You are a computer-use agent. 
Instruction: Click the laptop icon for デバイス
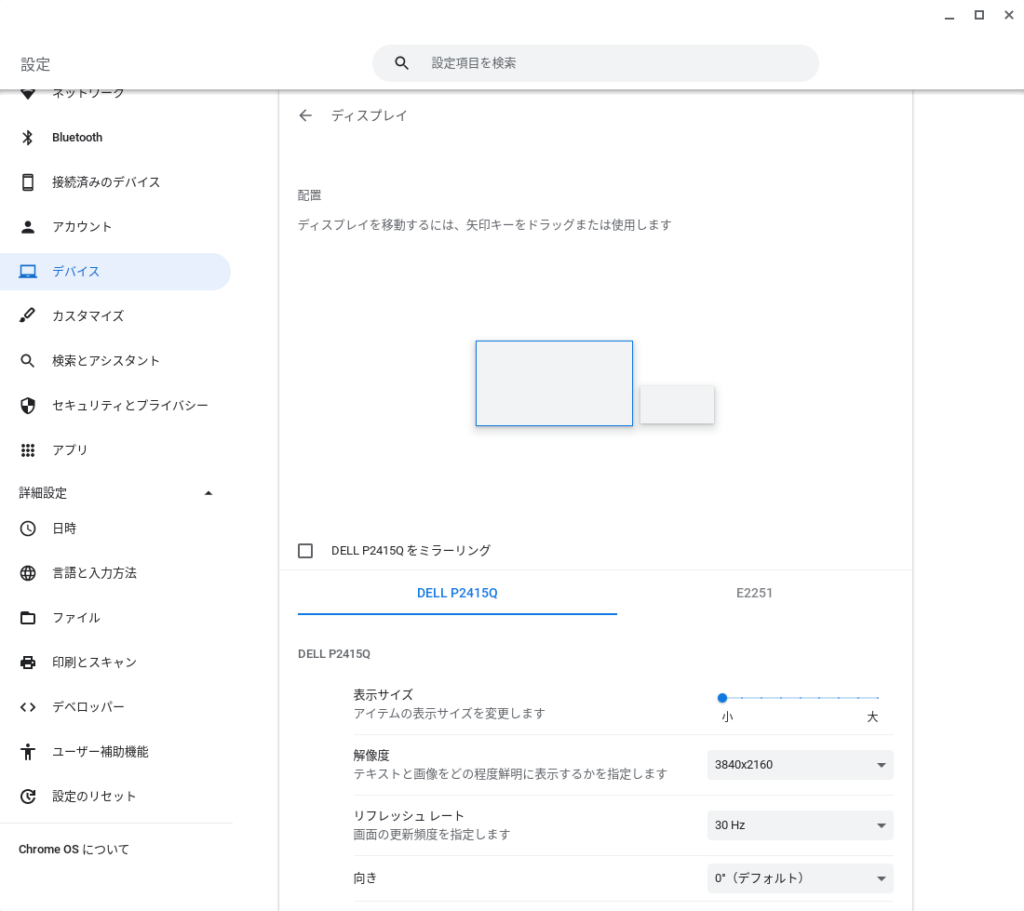pyautogui.click(x=27, y=271)
